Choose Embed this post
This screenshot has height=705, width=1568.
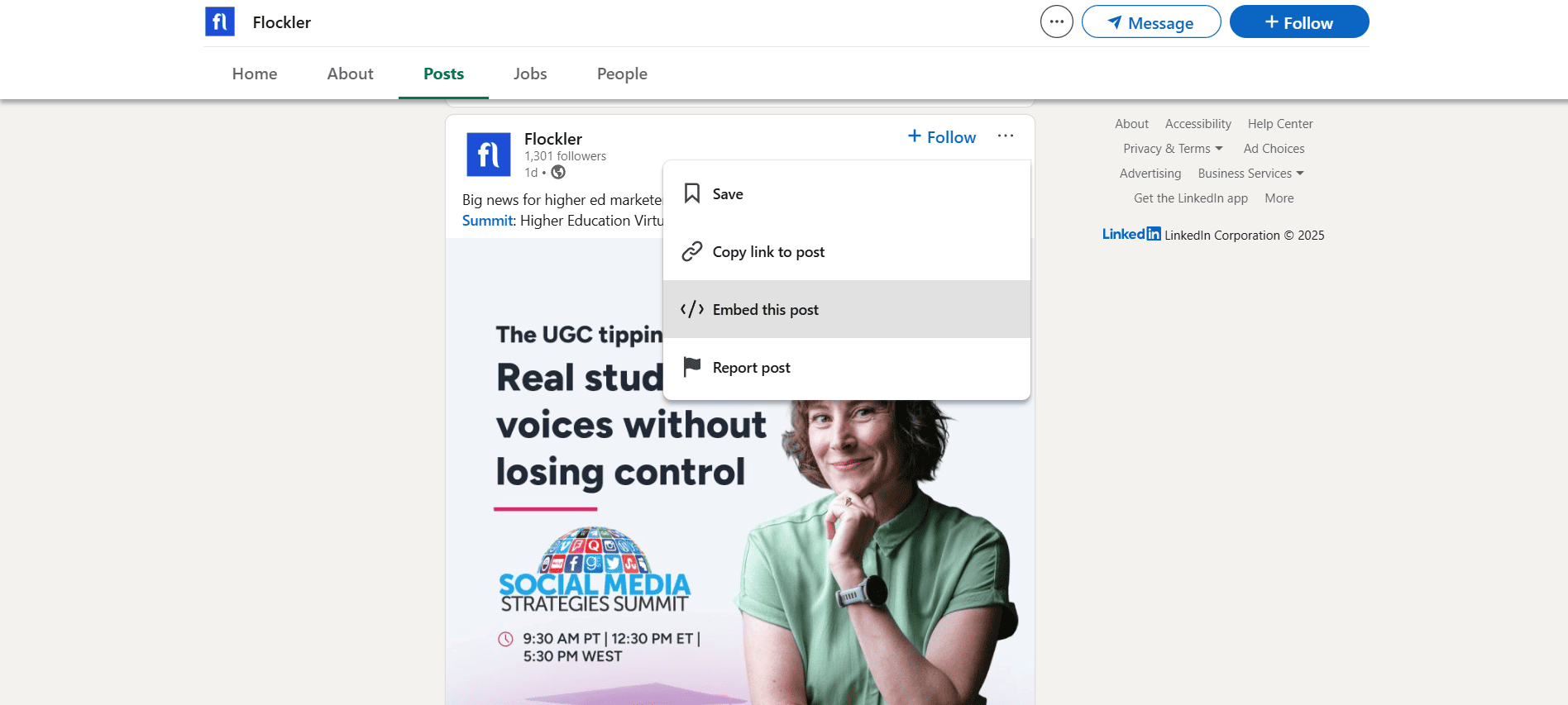click(x=847, y=309)
